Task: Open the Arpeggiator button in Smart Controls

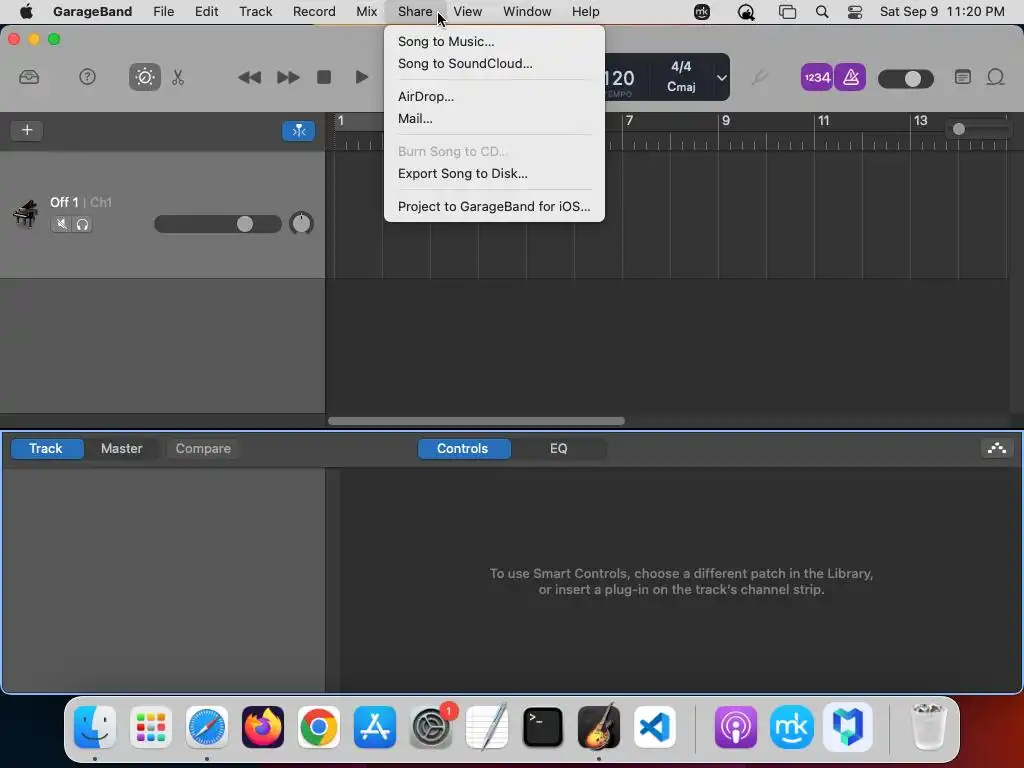Action: coord(997,449)
